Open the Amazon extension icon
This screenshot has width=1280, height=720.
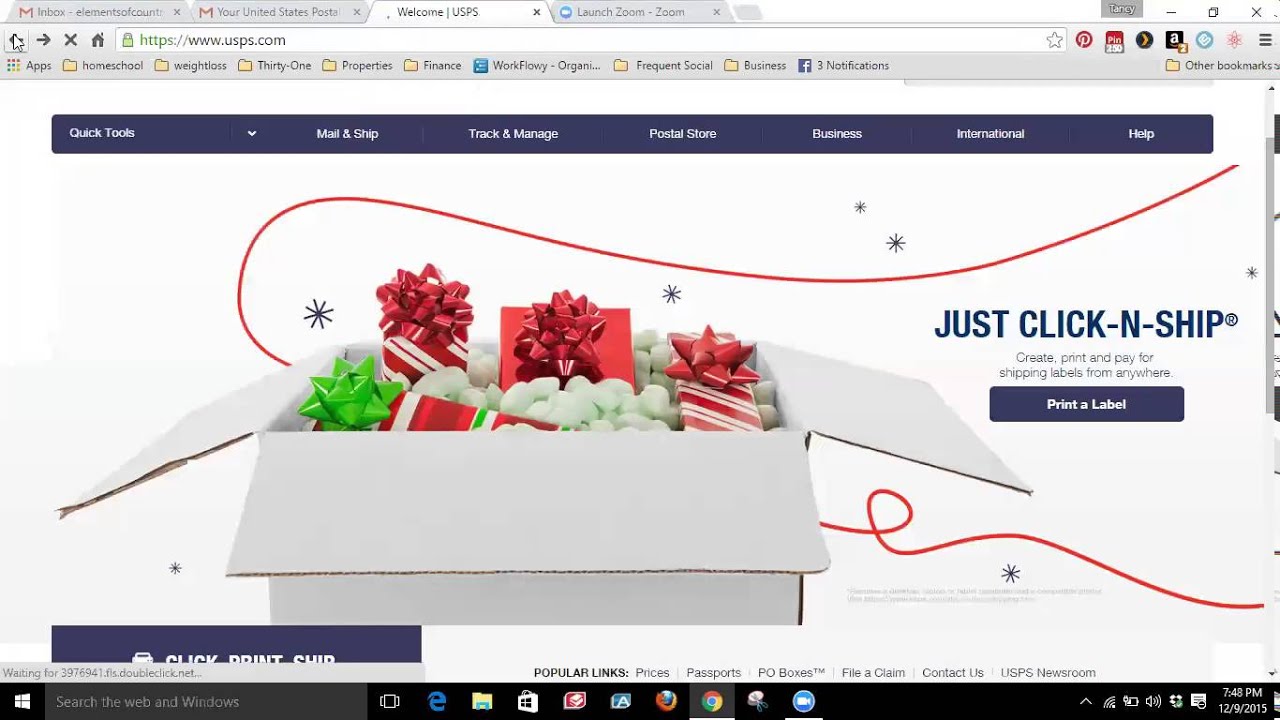pos(1175,40)
